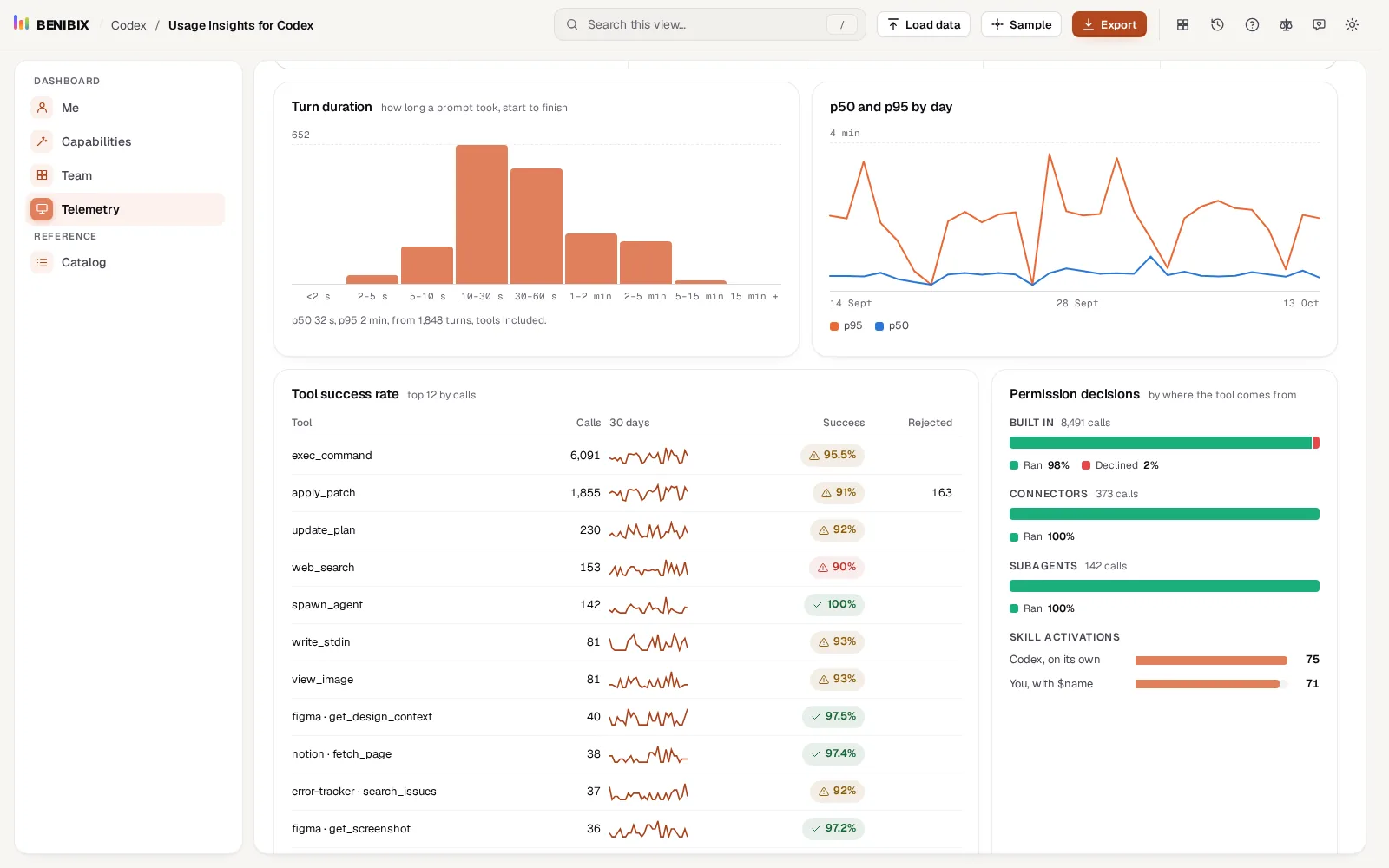Viewport: 1389px width, 868px height.
Task: Open the grid layout icon in header
Action: point(1182,25)
